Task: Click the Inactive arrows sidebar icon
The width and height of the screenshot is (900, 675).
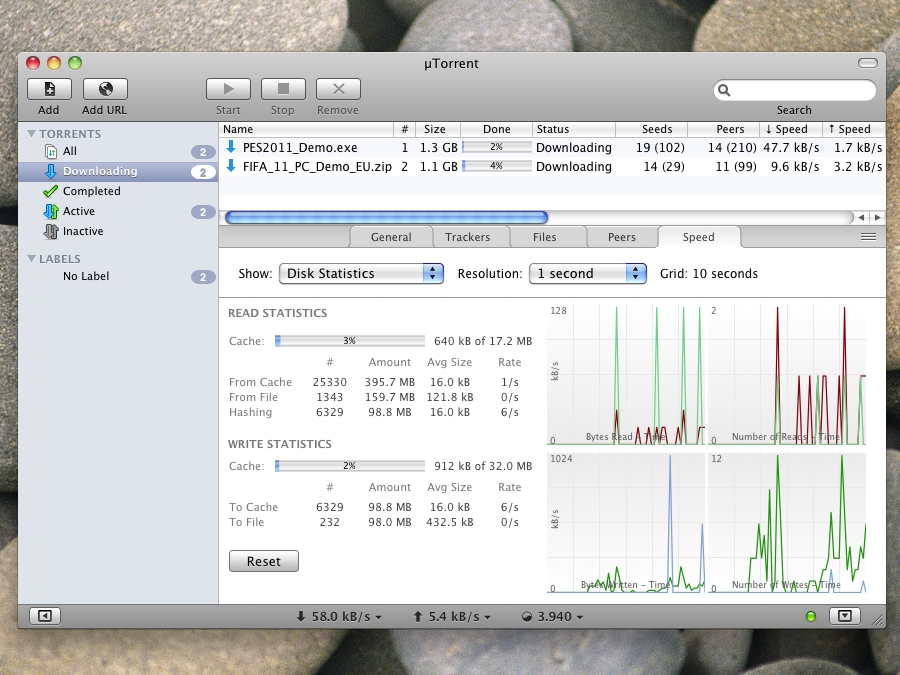Action: coord(51,231)
